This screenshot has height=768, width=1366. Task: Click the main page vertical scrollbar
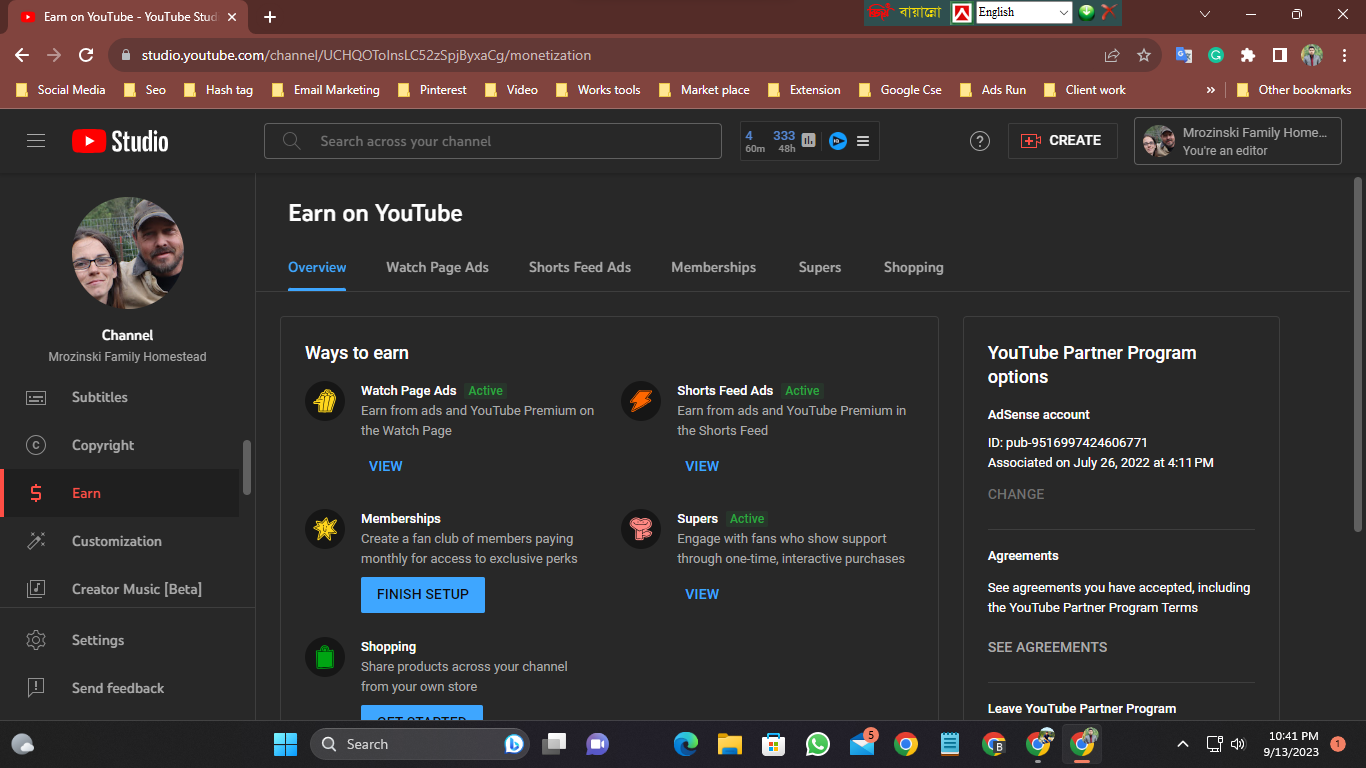[x=1357, y=355]
